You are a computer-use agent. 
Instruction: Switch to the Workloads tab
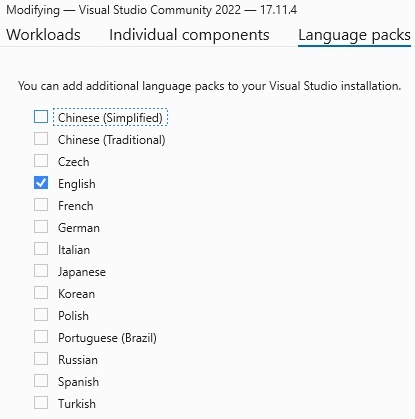pos(43,35)
